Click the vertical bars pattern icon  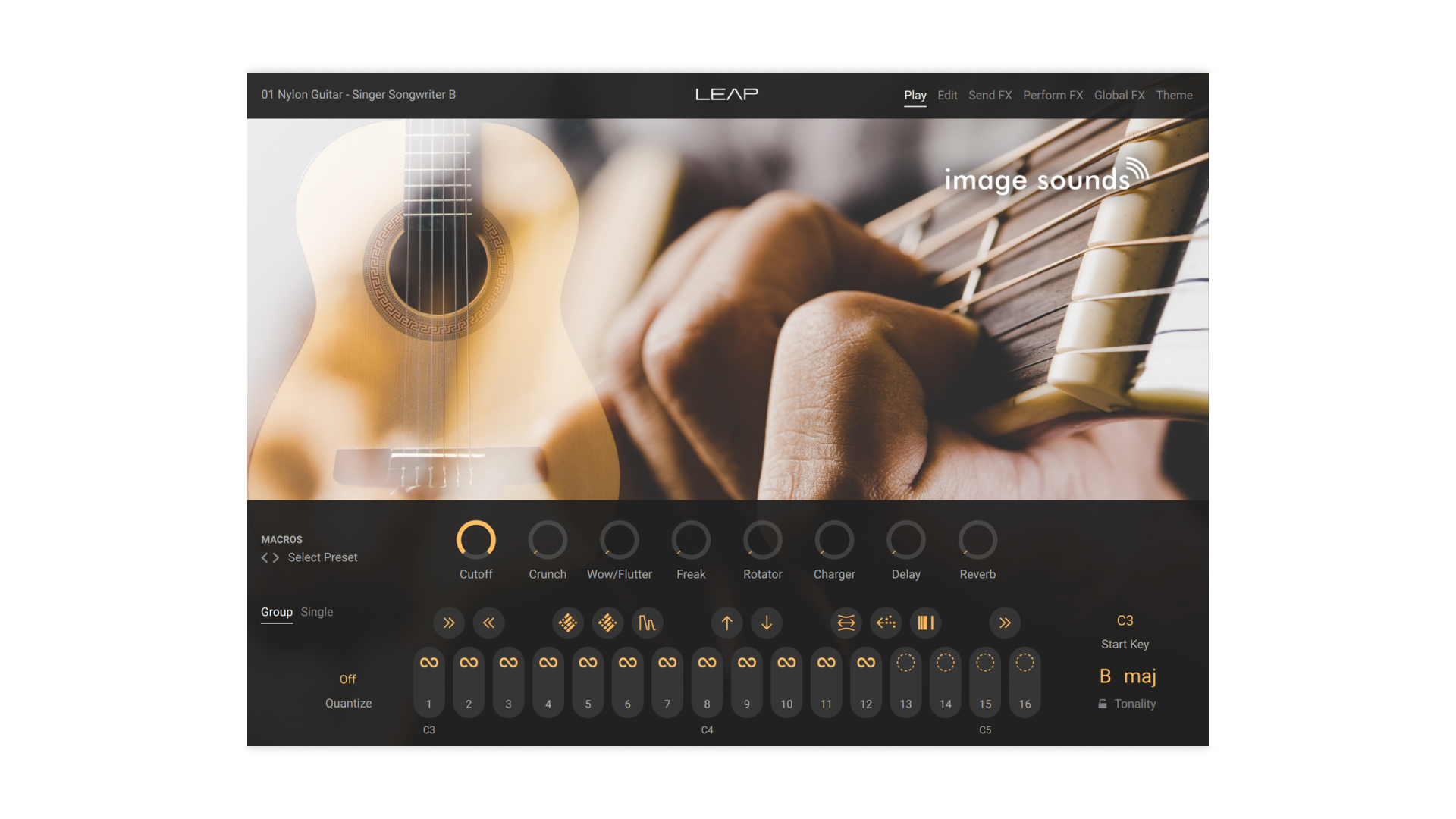coord(925,623)
